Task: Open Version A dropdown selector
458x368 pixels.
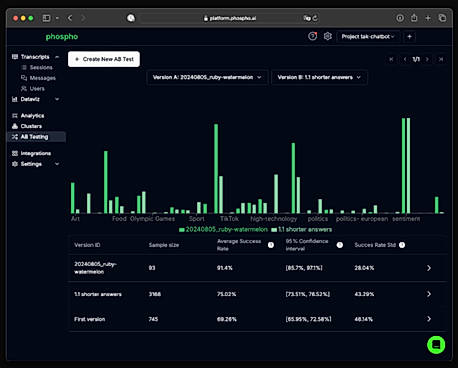Action: (x=207, y=77)
